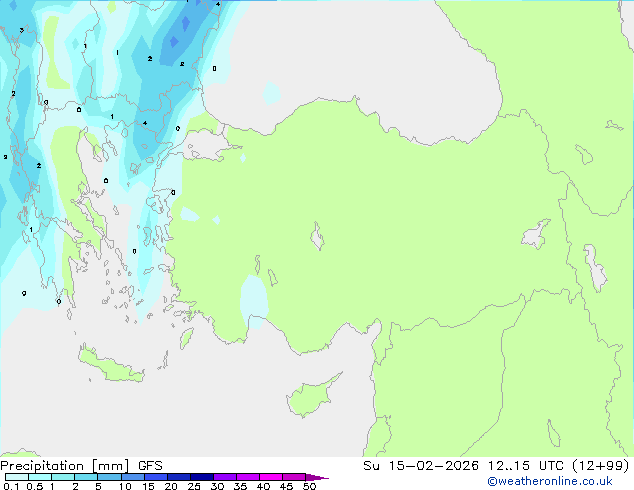Click the 0.1 to 0.5 mm legend swatch
The width and height of the screenshot is (634, 490).
coord(17,477)
